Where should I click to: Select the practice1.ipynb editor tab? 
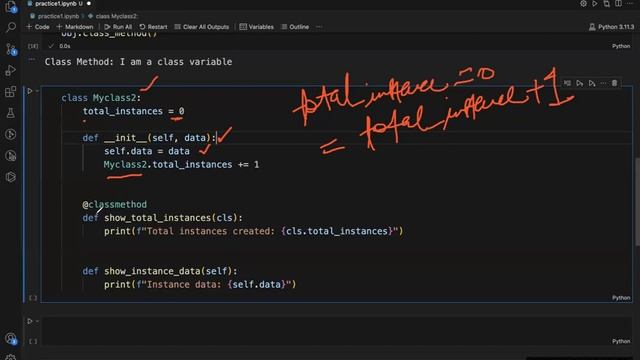[x=59, y=4]
